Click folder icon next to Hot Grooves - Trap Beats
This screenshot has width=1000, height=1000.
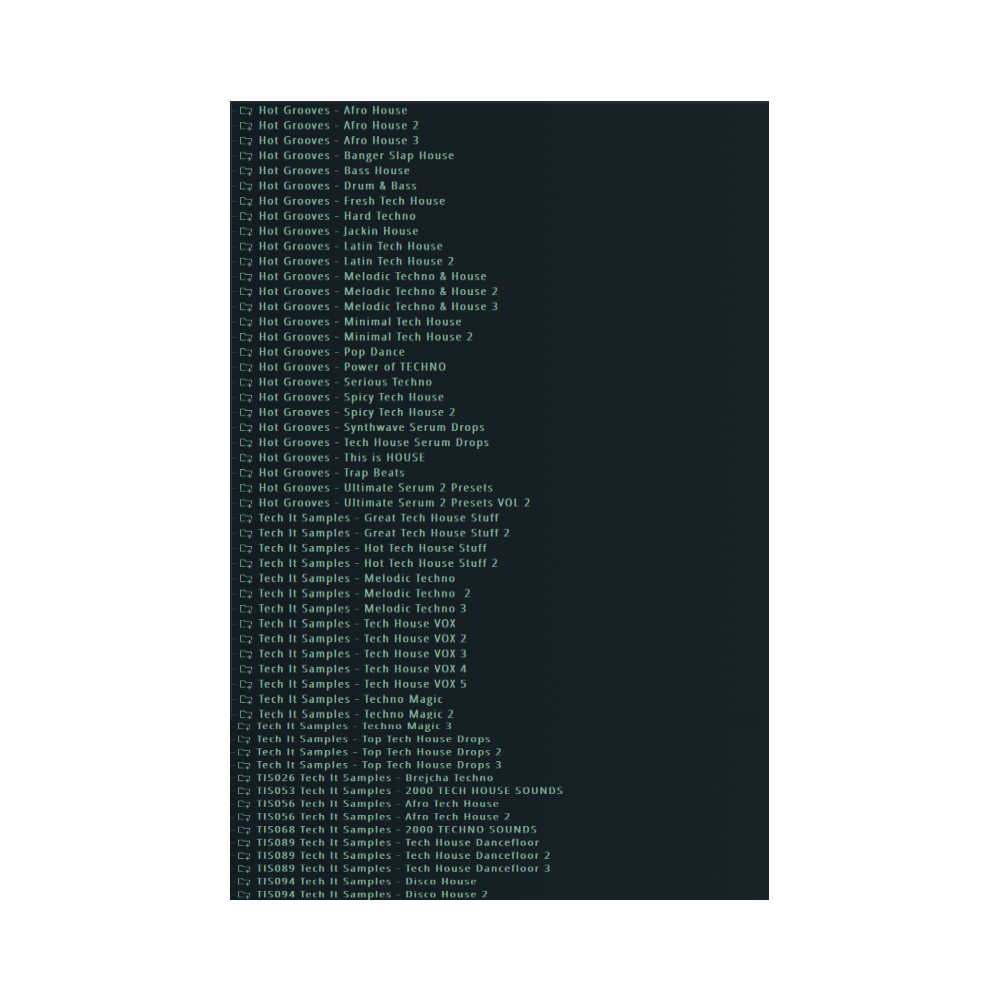tap(245, 473)
